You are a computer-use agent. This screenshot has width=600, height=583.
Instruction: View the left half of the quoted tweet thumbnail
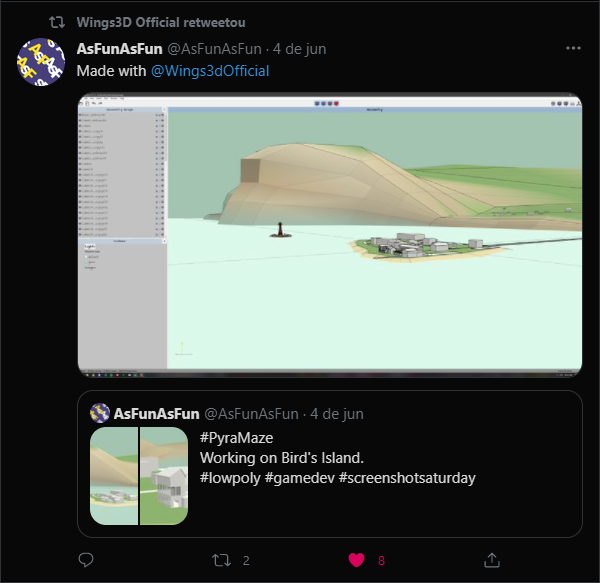click(114, 476)
